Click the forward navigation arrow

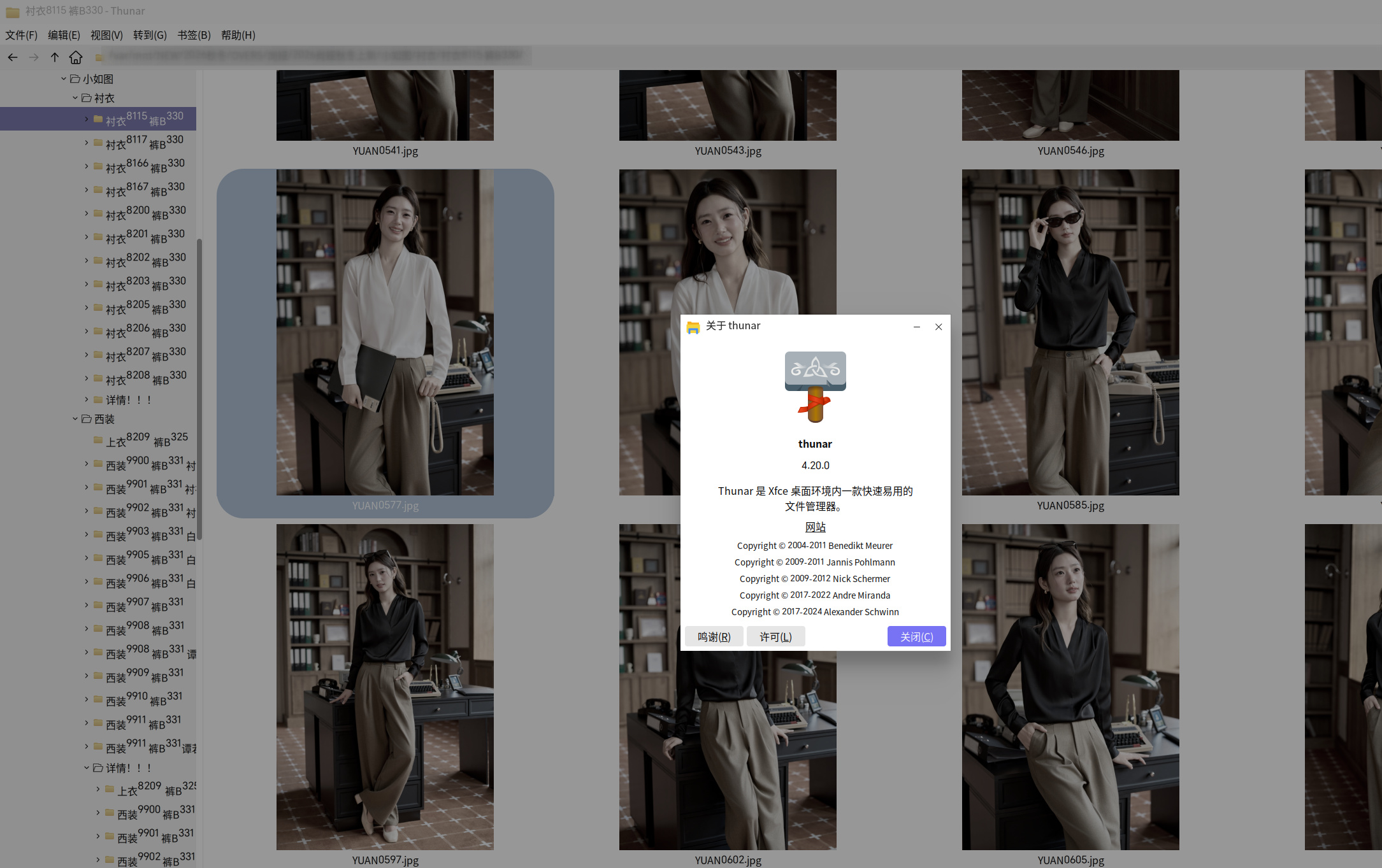34,57
